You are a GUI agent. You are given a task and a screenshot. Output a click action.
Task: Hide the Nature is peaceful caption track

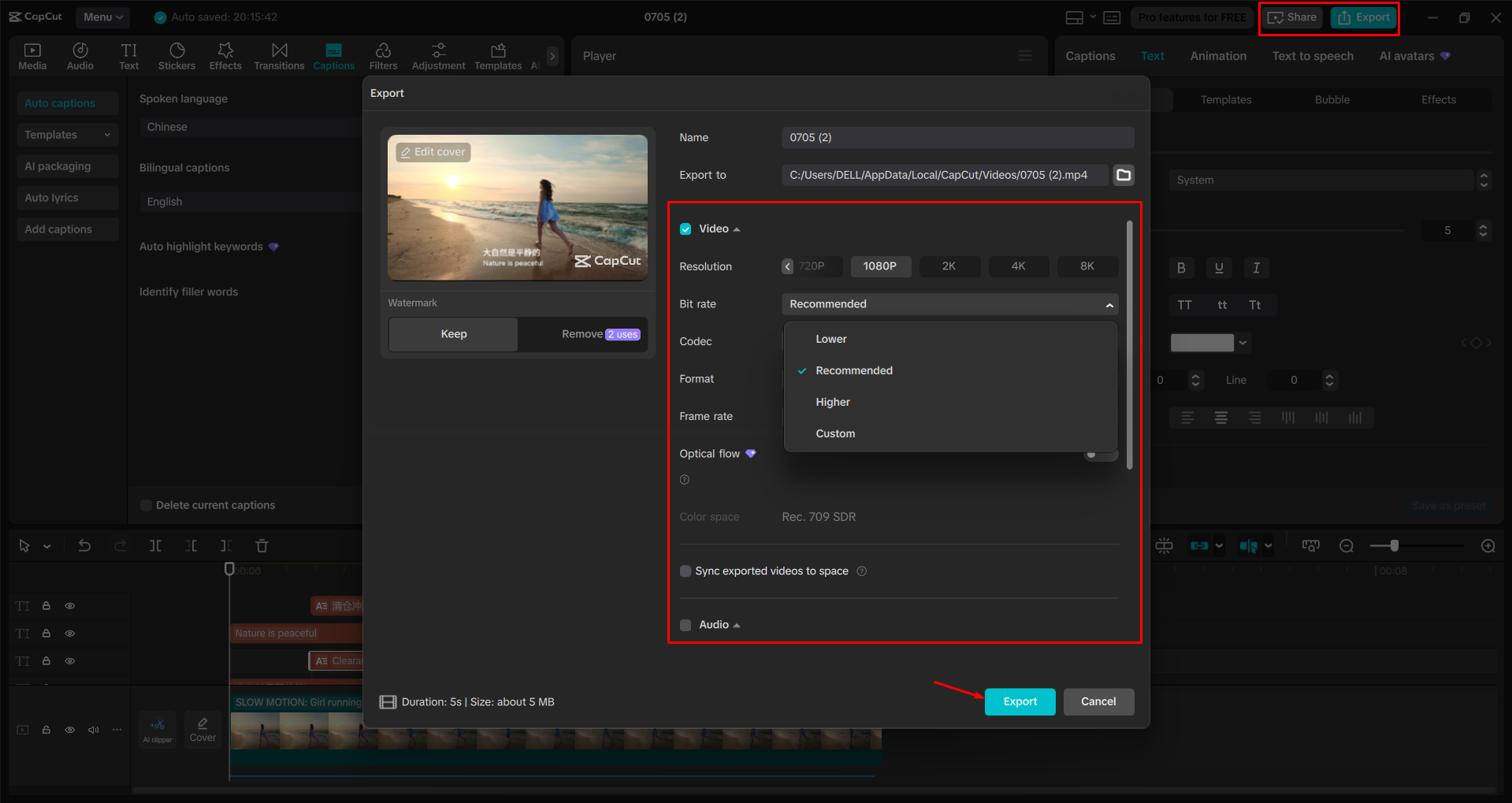[69, 633]
